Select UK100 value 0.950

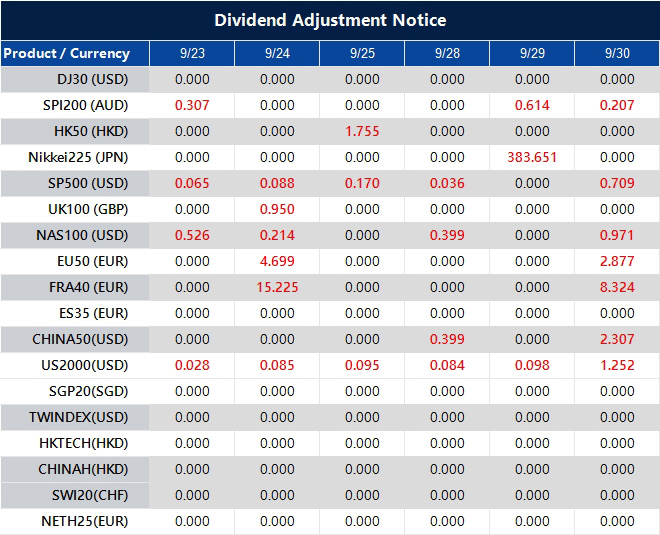point(277,210)
